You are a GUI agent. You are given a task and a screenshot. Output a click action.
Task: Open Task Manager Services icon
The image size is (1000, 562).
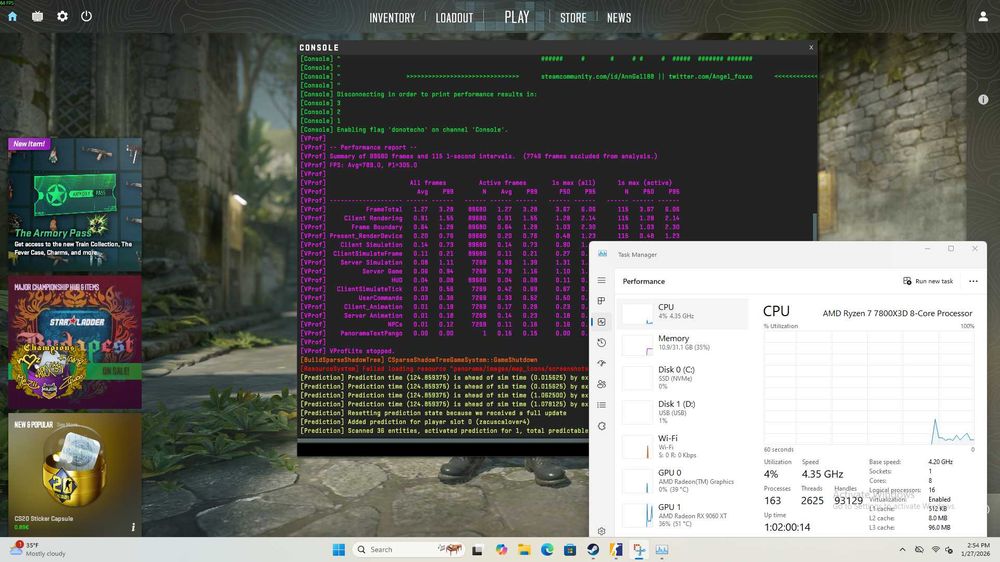[x=601, y=426]
